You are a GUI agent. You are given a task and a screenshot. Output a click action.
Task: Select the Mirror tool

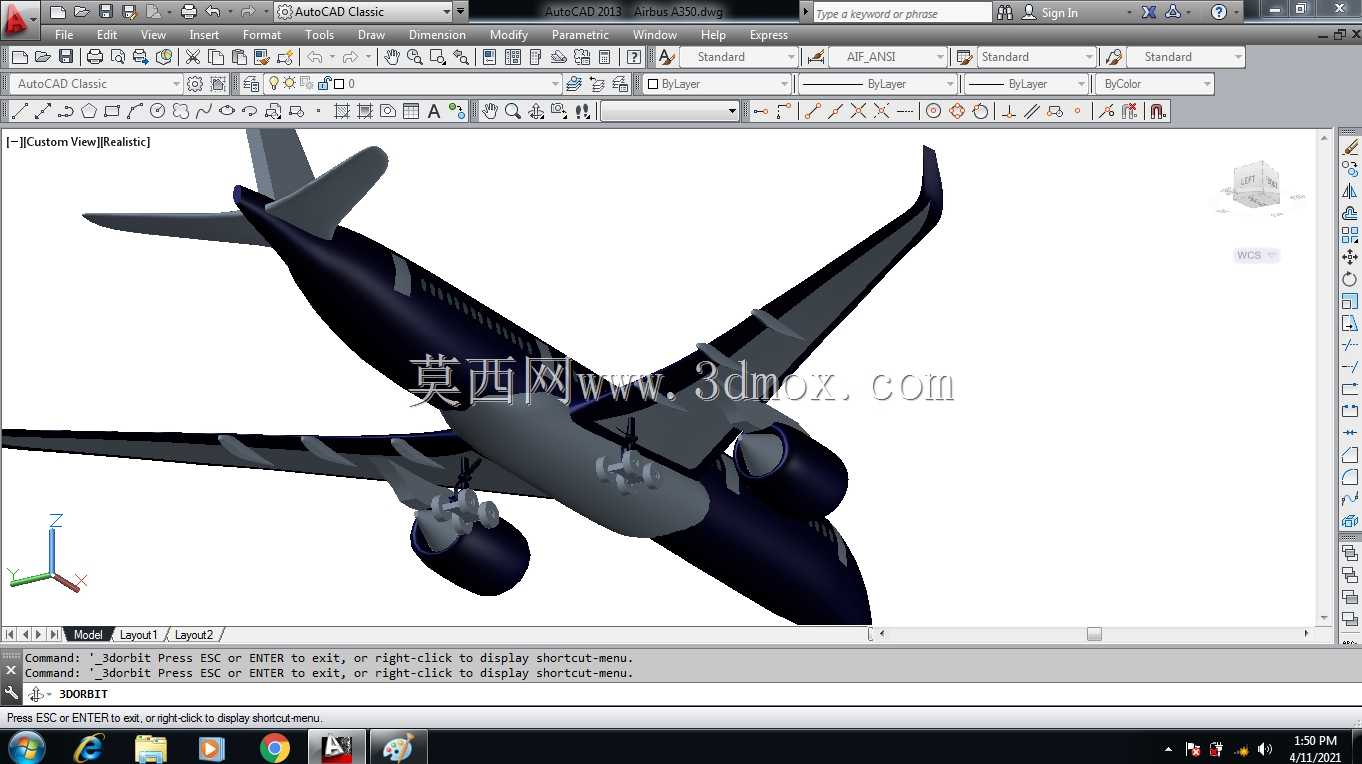(x=1350, y=191)
